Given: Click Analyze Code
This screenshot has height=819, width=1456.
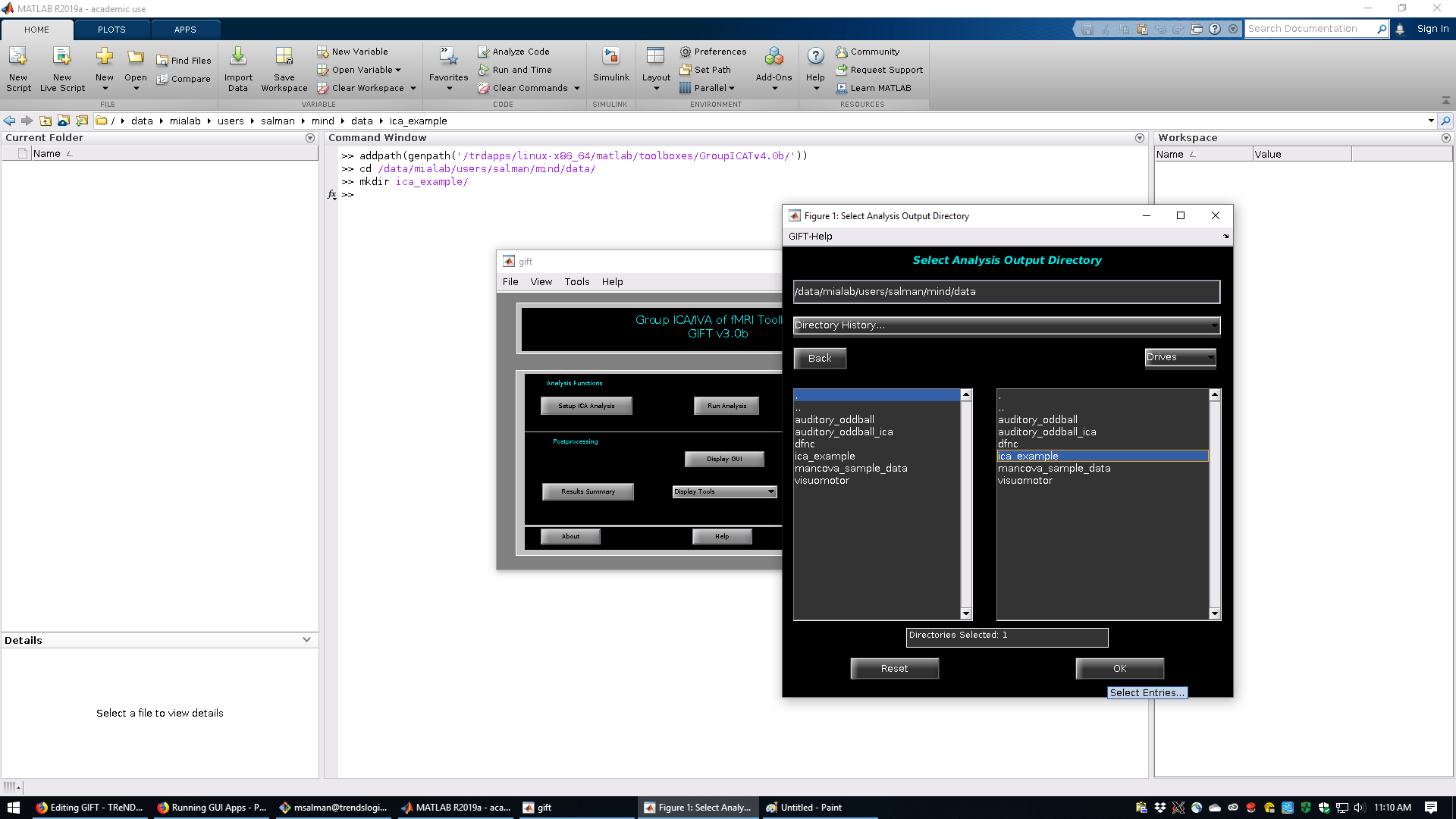Looking at the screenshot, I should coord(513,52).
